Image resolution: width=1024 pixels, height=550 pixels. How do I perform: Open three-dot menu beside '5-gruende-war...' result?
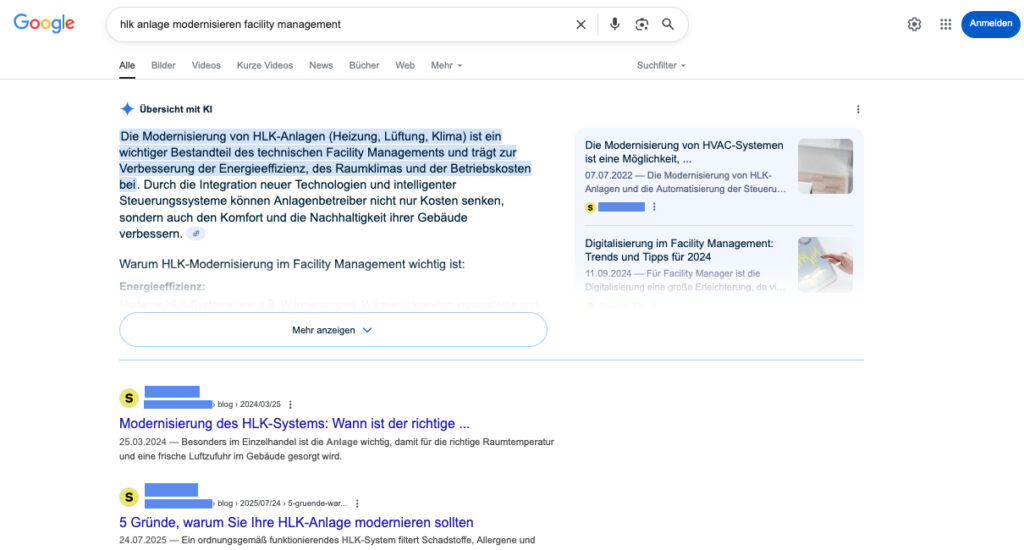click(357, 503)
